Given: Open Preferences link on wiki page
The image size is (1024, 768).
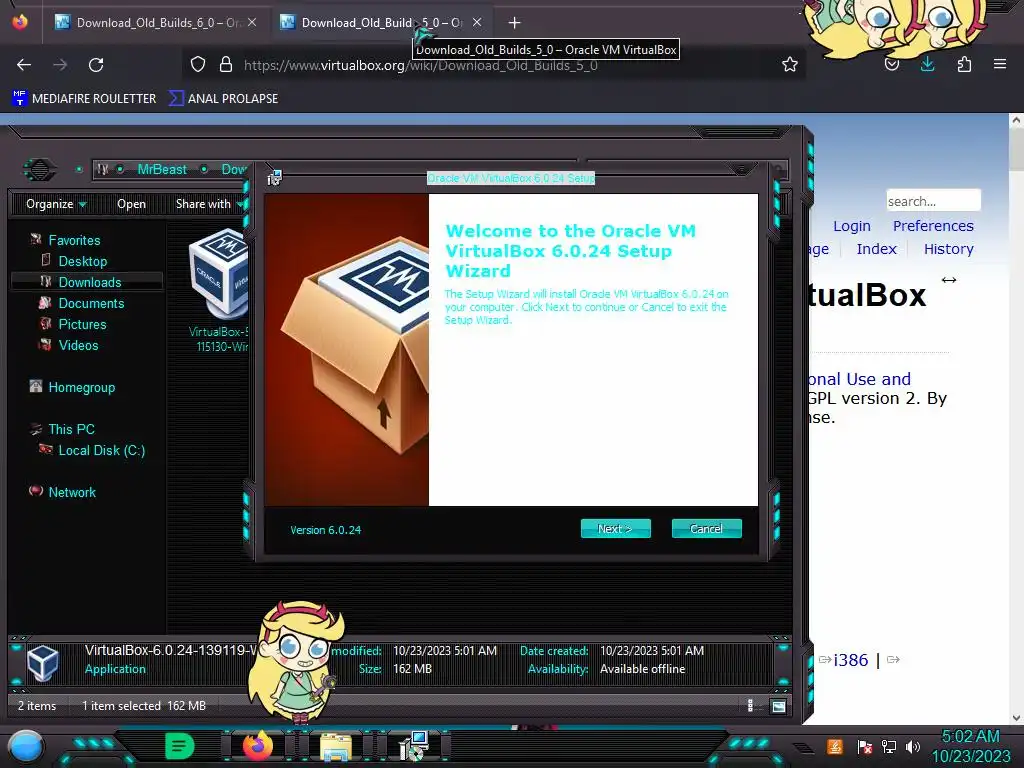Looking at the screenshot, I should click(x=933, y=226).
